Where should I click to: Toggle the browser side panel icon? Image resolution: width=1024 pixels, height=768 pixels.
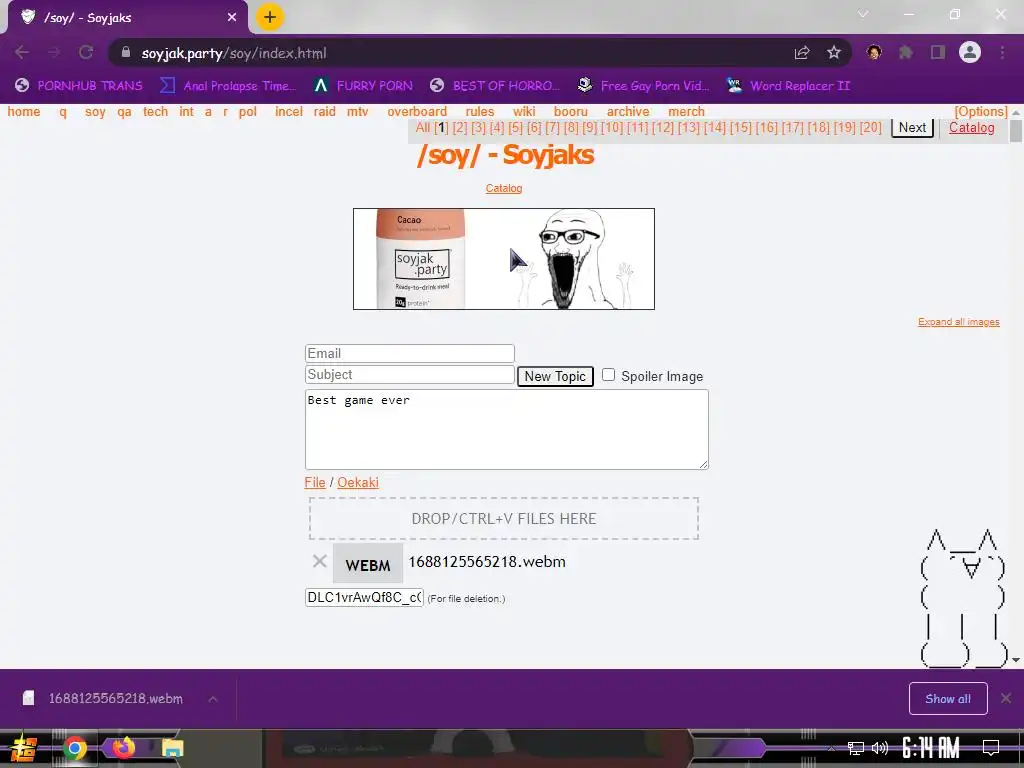(x=938, y=52)
